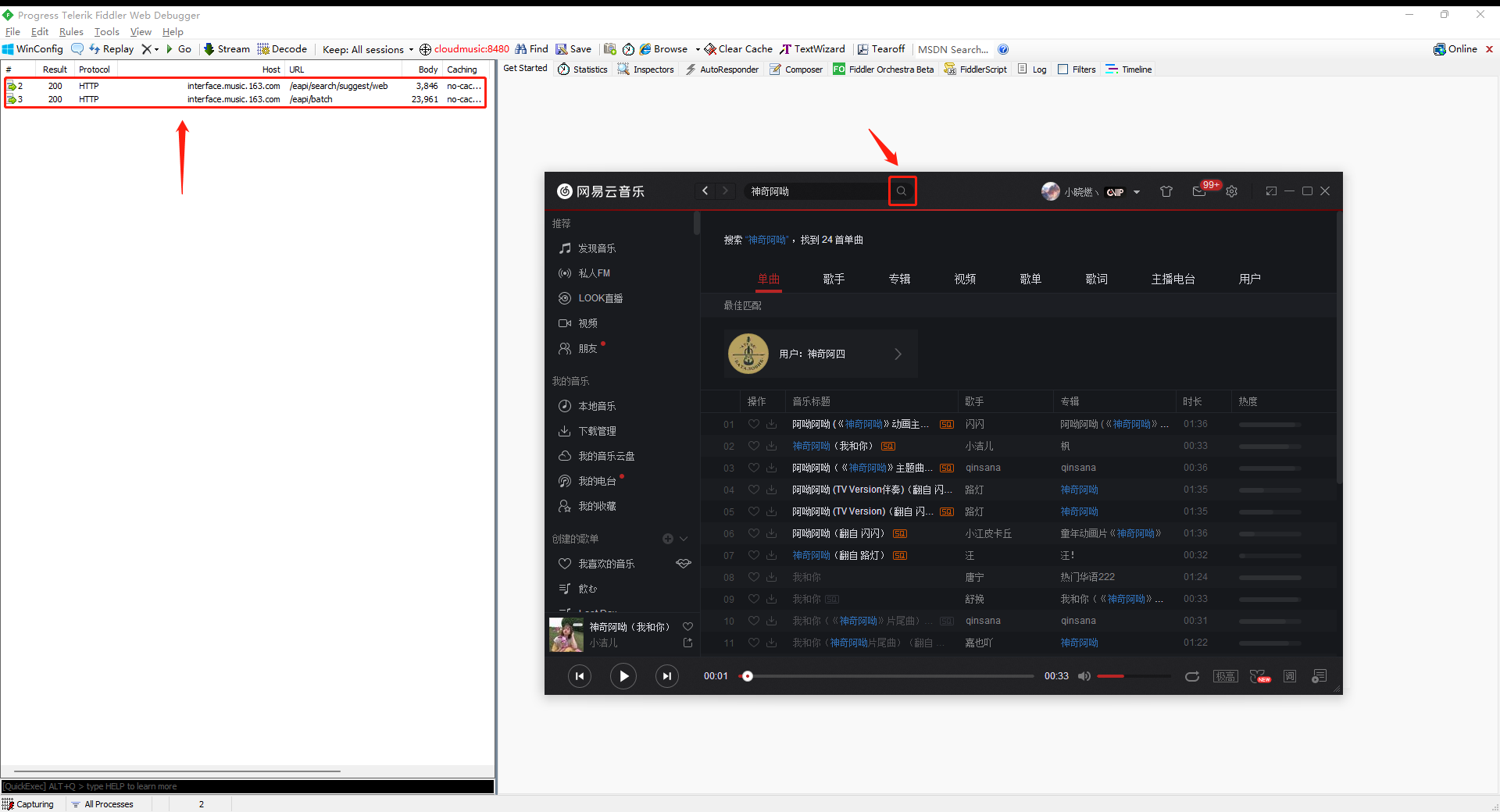Screen dimensions: 1500x812
Task: Switch to the 专辑 search tab
Action: pos(899,279)
